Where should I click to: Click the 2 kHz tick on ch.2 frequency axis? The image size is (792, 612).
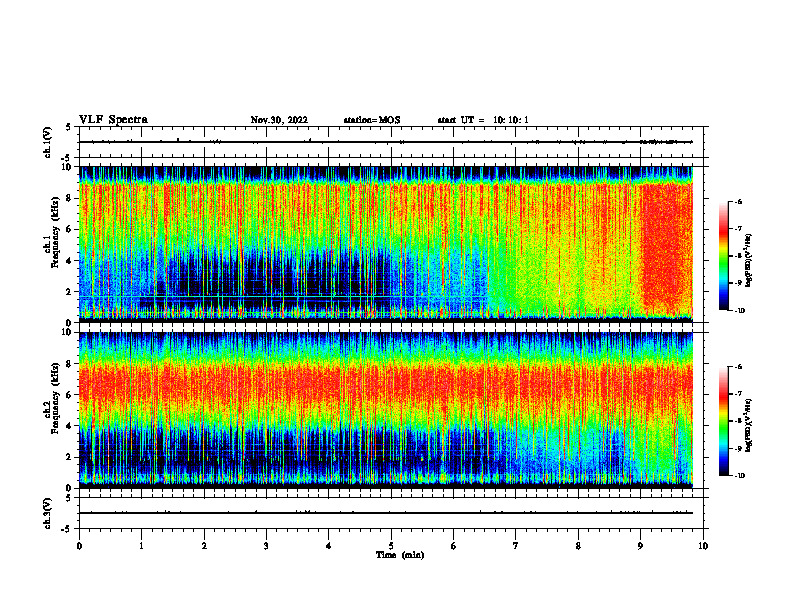(69, 457)
